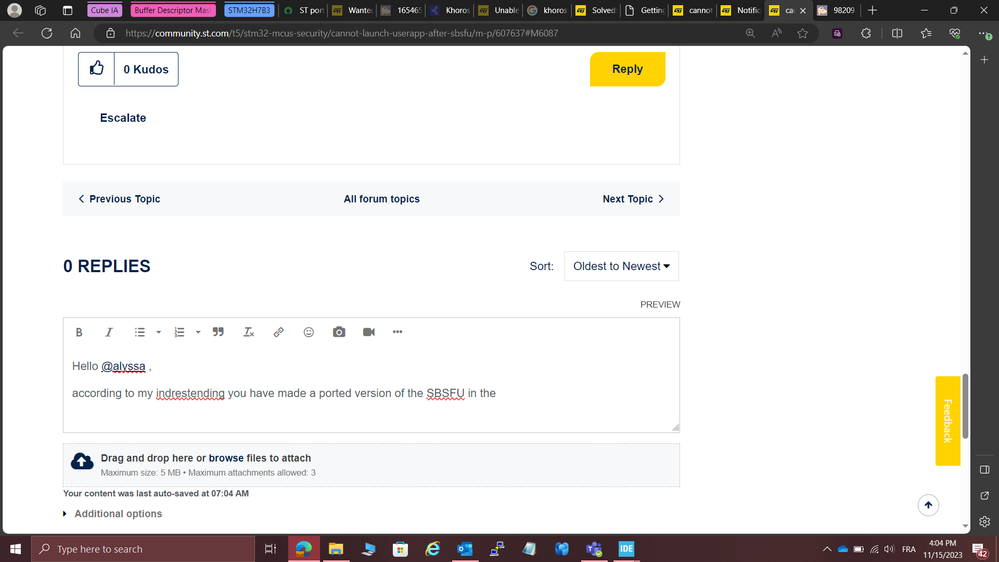View 0 Kudos count
Screen dimensions: 999x562
pos(146,69)
